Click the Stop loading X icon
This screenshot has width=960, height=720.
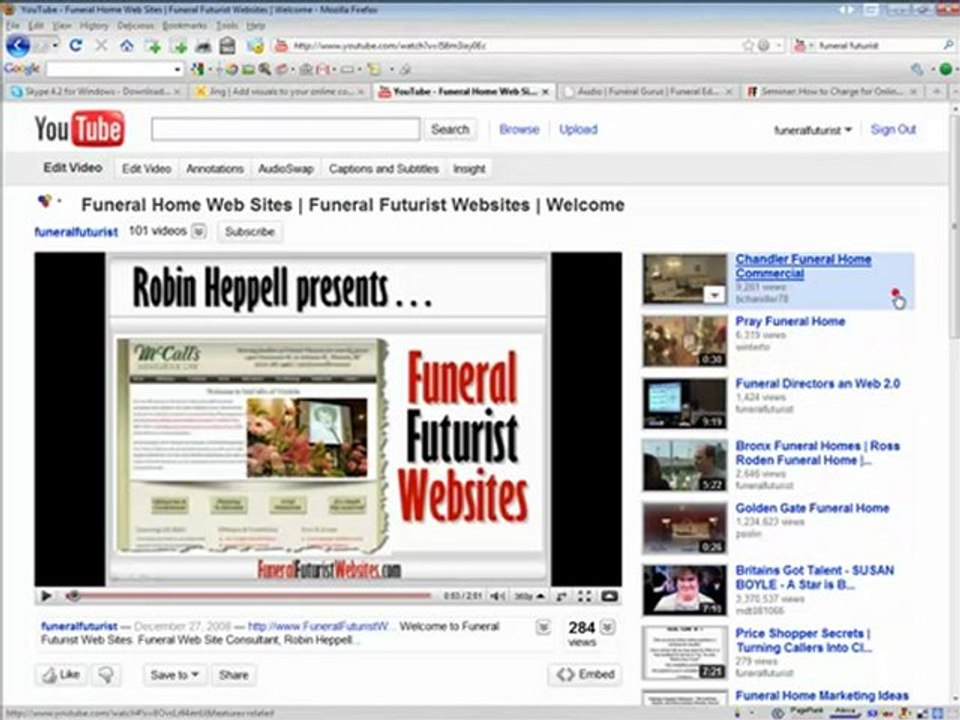(x=101, y=45)
